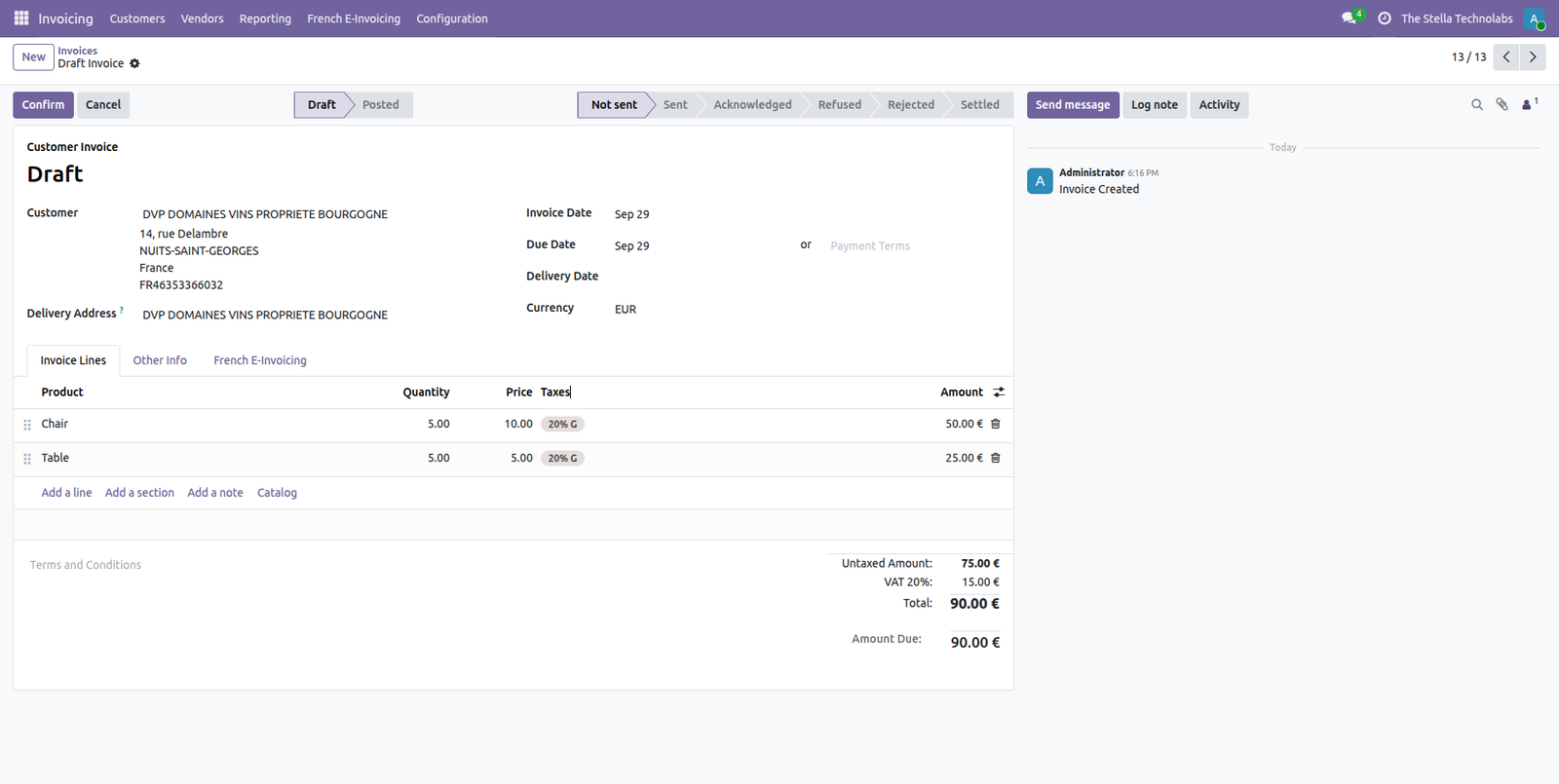Open the Configuration menu
This screenshot has width=1559, height=784.
(452, 19)
